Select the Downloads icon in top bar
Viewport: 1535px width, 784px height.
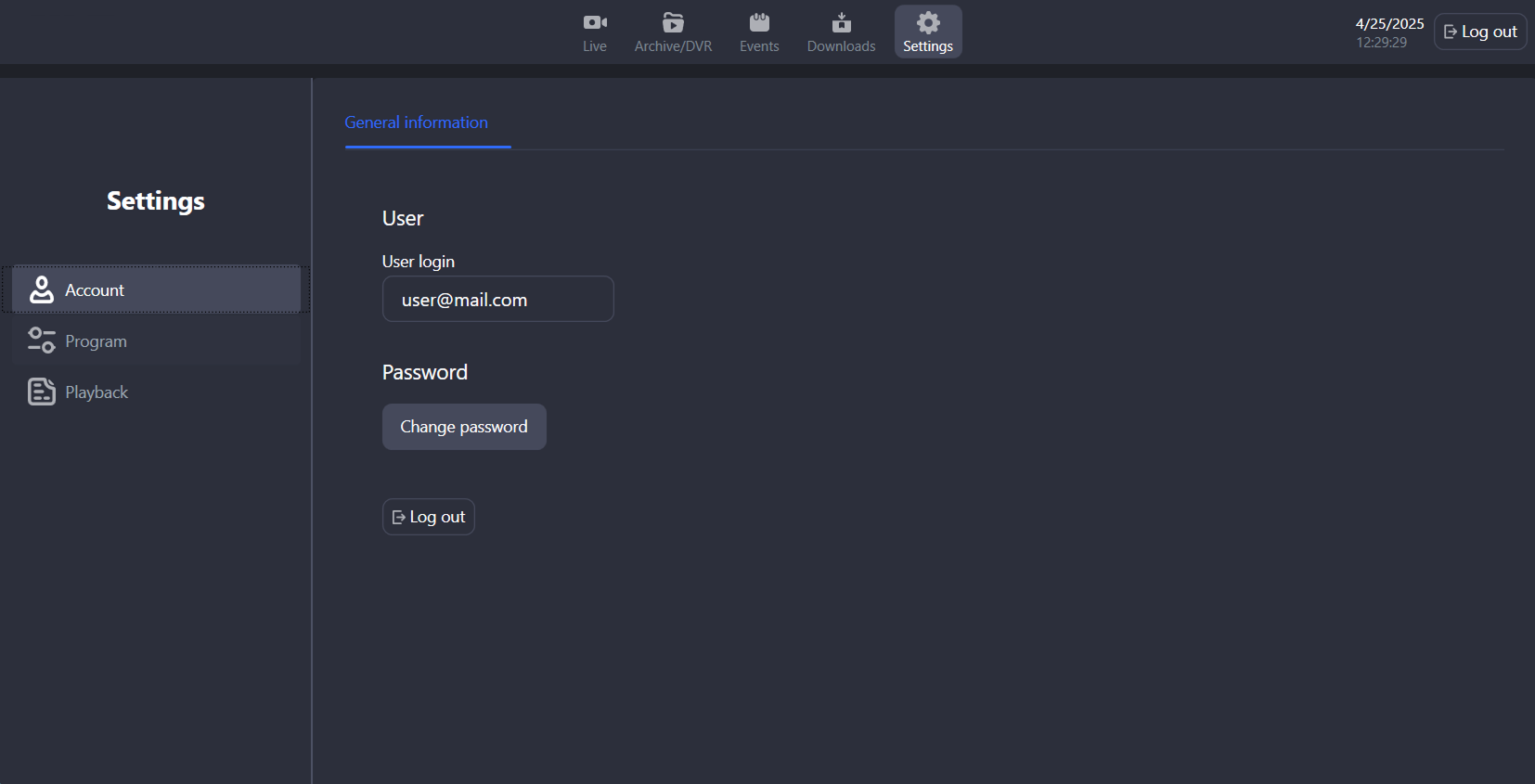(x=841, y=22)
